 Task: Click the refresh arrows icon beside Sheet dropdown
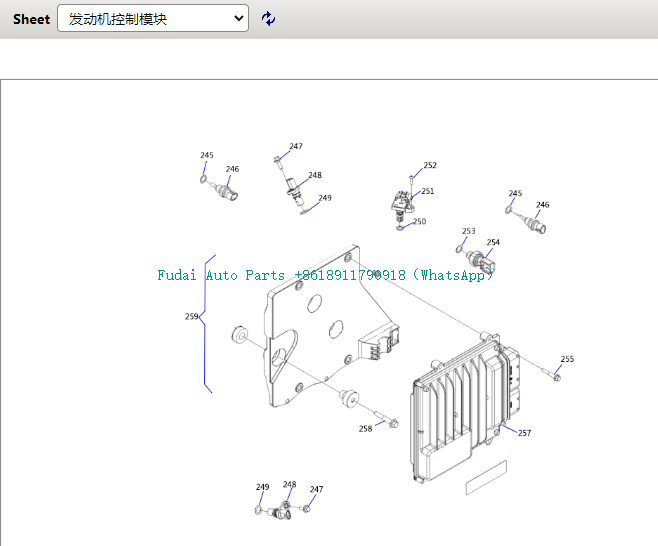268,18
